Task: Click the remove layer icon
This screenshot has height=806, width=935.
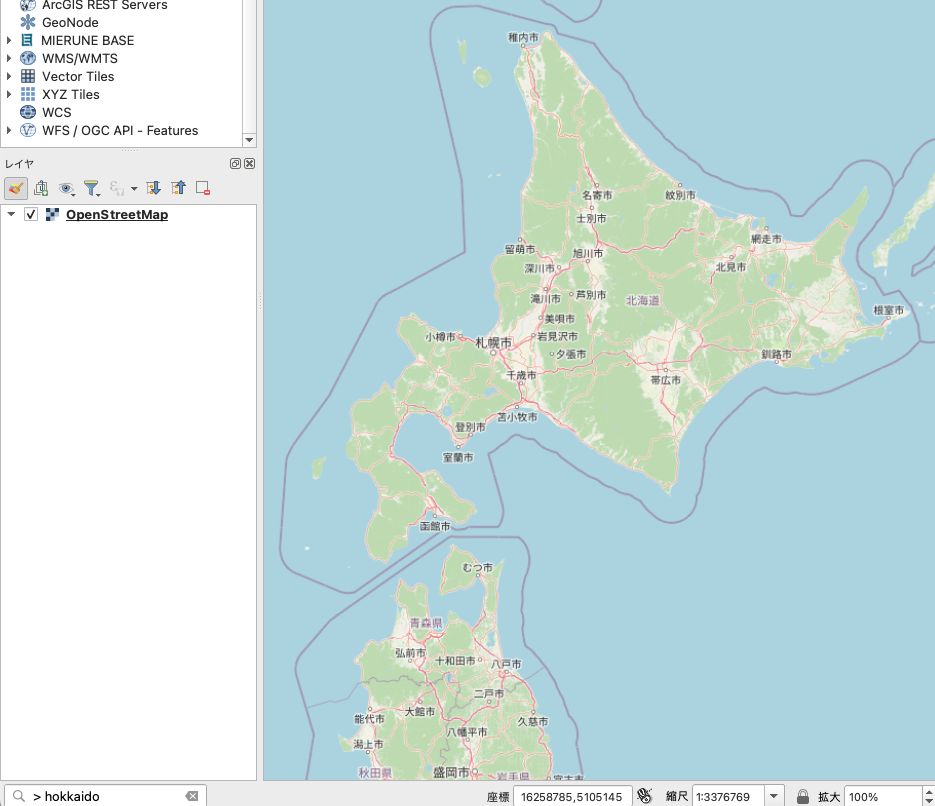Action: [x=203, y=188]
